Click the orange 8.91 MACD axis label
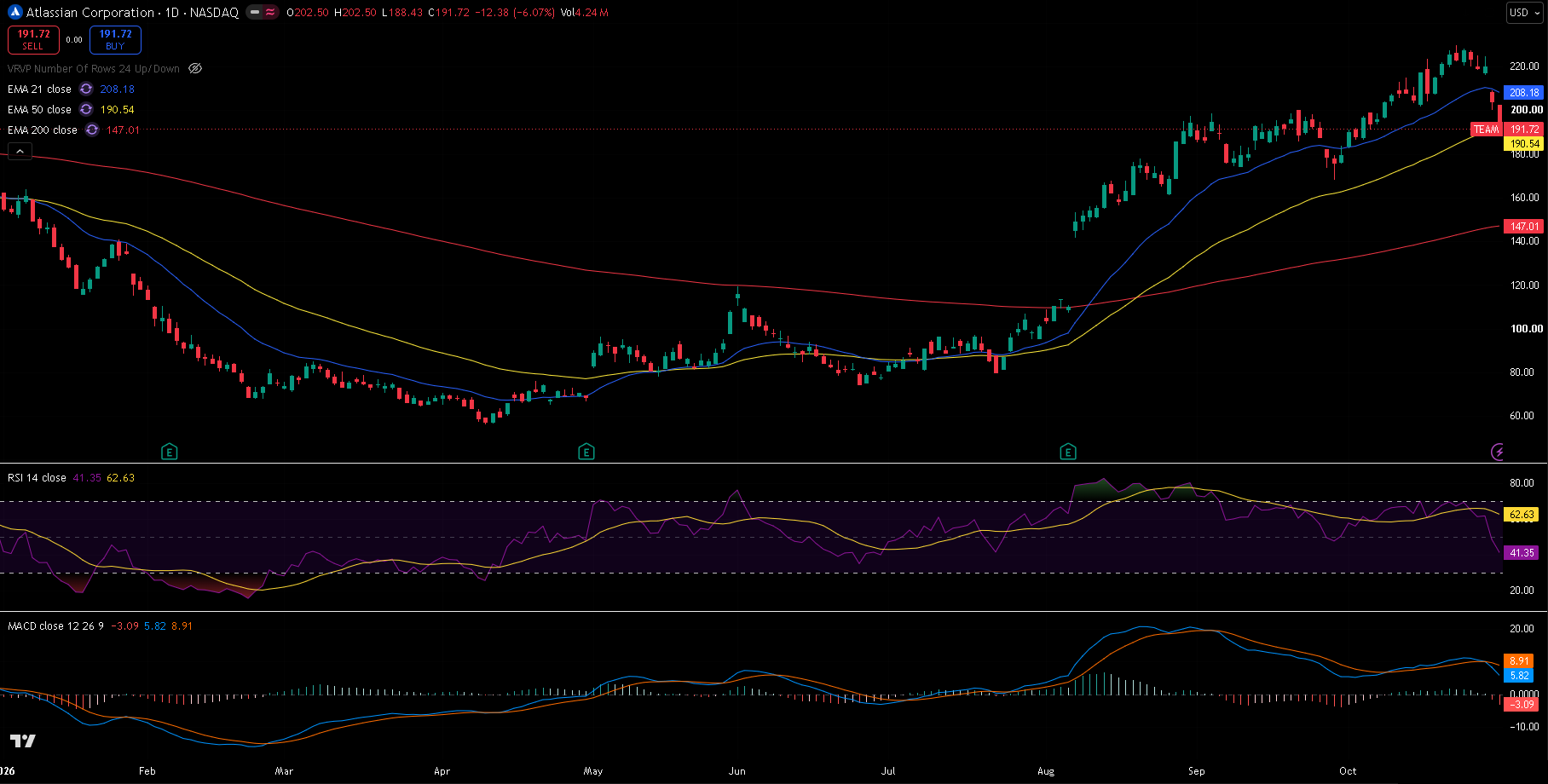Screen dimensions: 1548x784 [1519, 661]
